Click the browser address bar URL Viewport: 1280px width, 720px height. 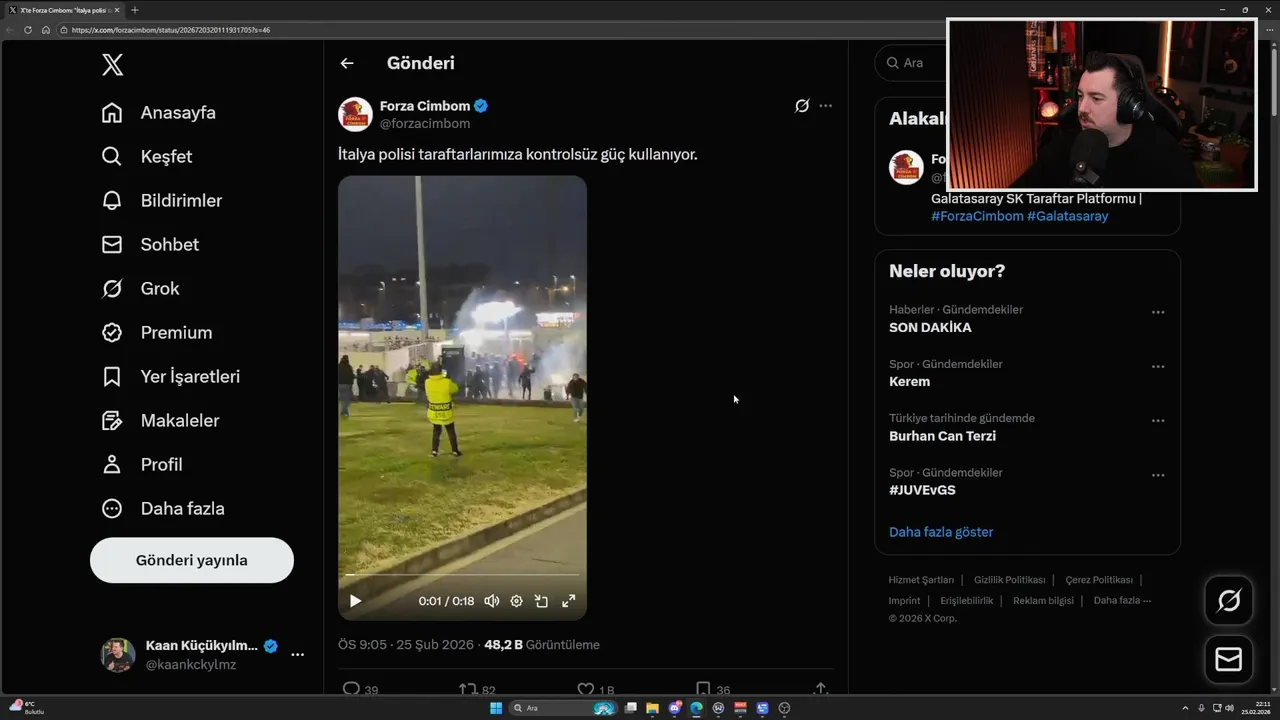pyautogui.click(x=171, y=30)
